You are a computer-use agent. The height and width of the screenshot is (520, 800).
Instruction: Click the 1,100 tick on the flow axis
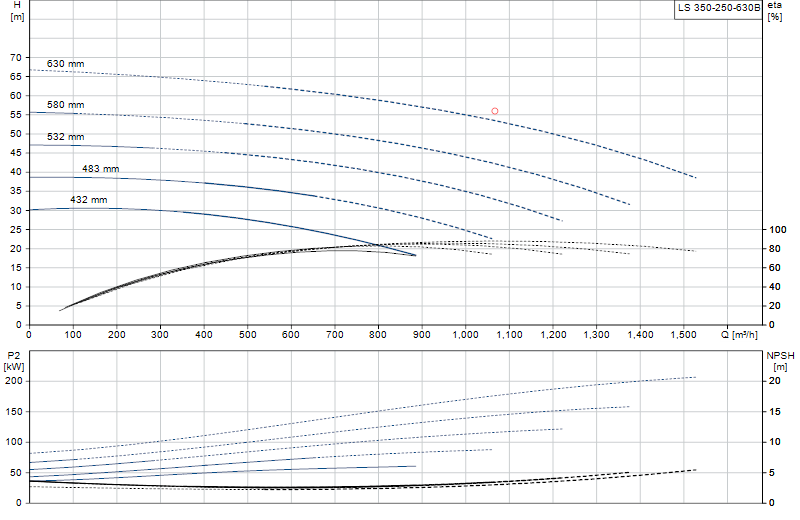(509, 335)
